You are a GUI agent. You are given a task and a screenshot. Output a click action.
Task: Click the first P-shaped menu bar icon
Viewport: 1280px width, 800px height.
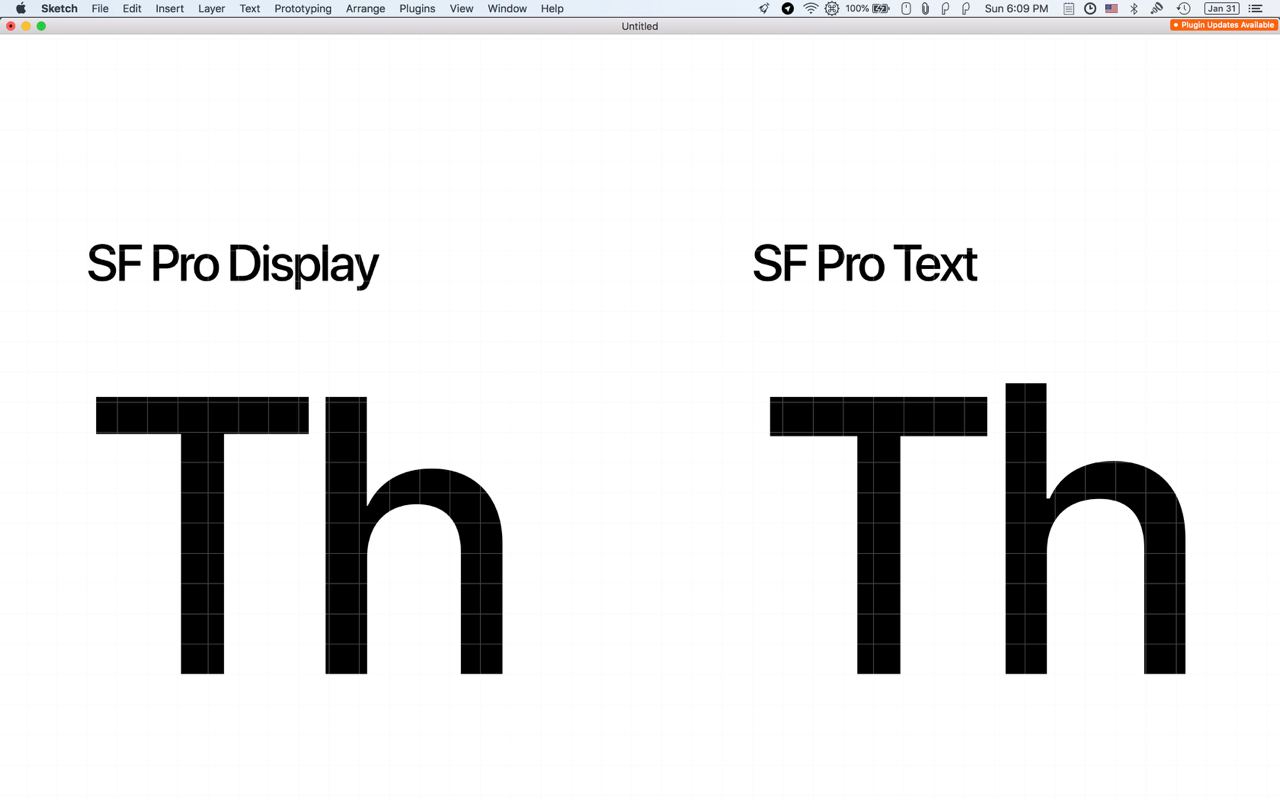[x=945, y=8]
